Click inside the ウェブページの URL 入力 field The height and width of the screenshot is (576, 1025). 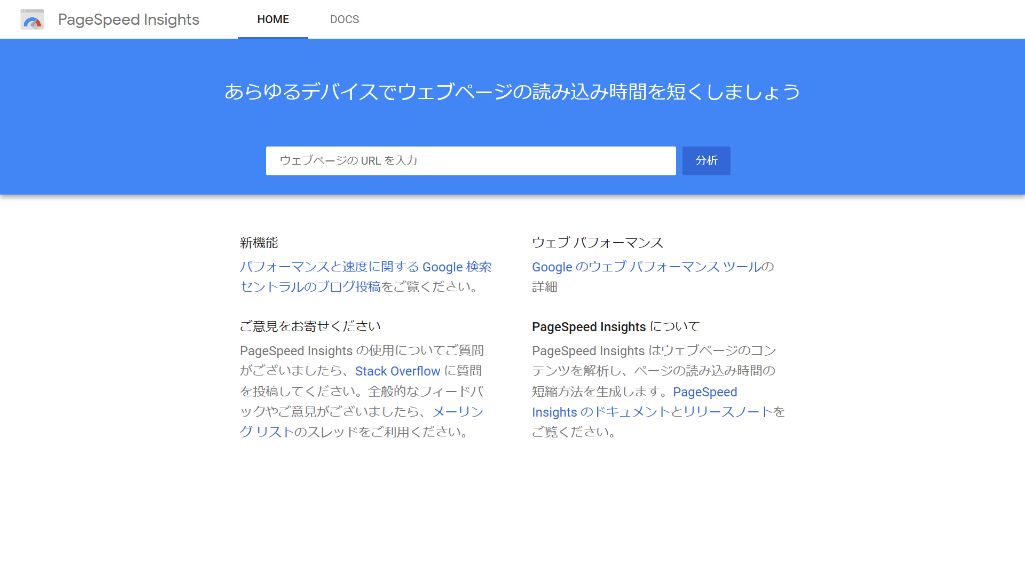coord(470,160)
